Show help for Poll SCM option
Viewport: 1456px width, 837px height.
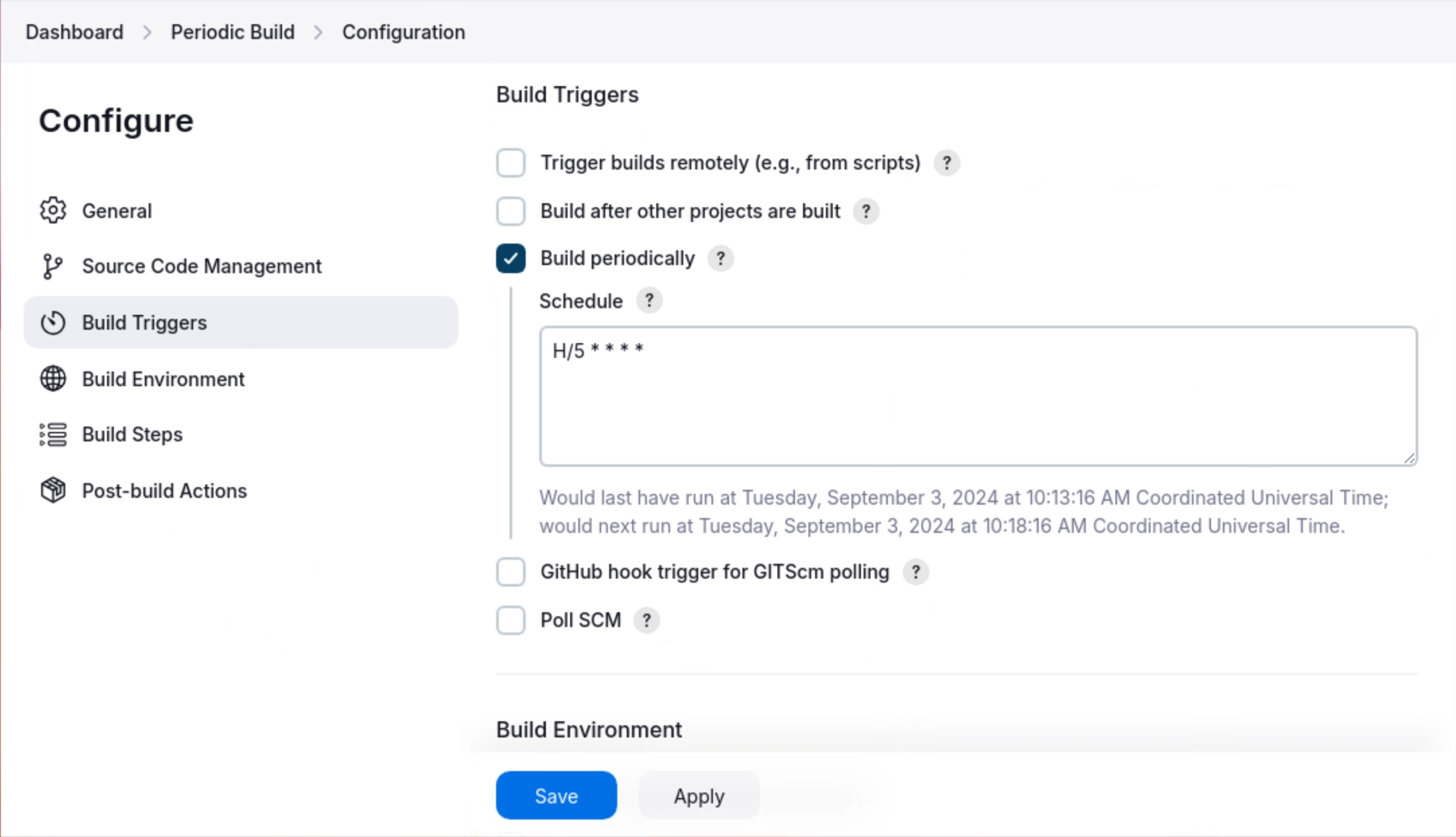(646, 620)
